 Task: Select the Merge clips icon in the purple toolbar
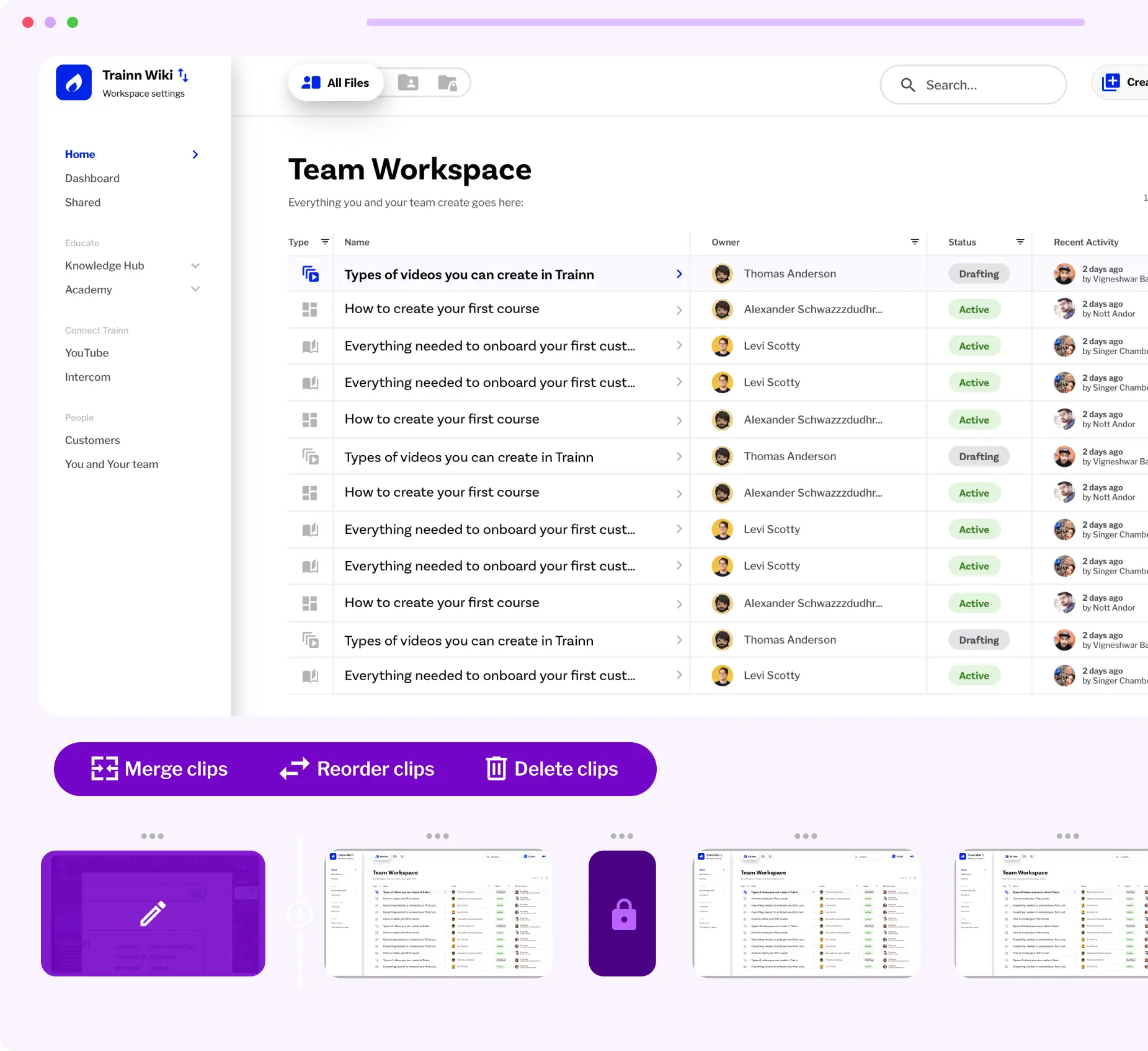(104, 768)
